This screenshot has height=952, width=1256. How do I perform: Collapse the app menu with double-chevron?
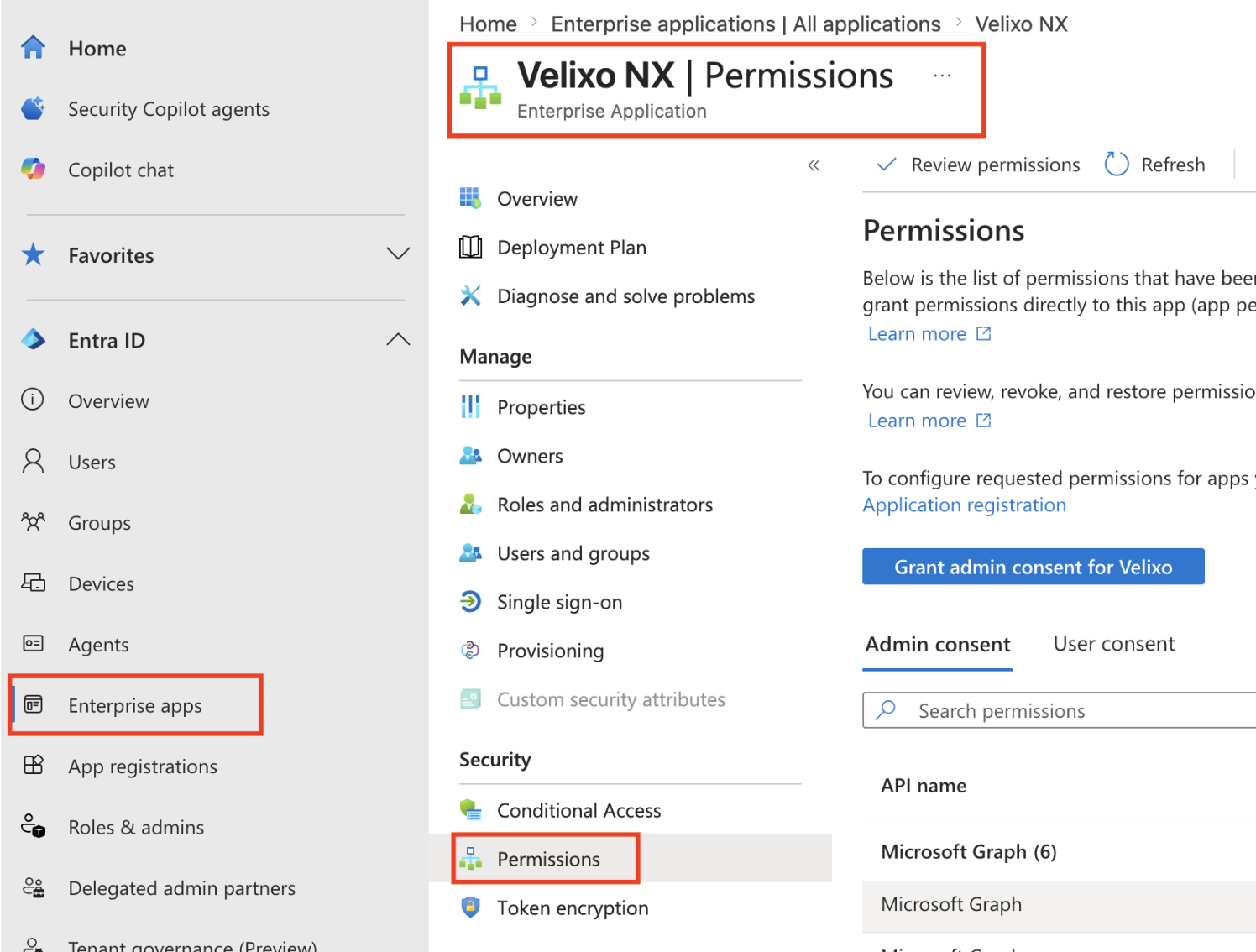(x=814, y=165)
